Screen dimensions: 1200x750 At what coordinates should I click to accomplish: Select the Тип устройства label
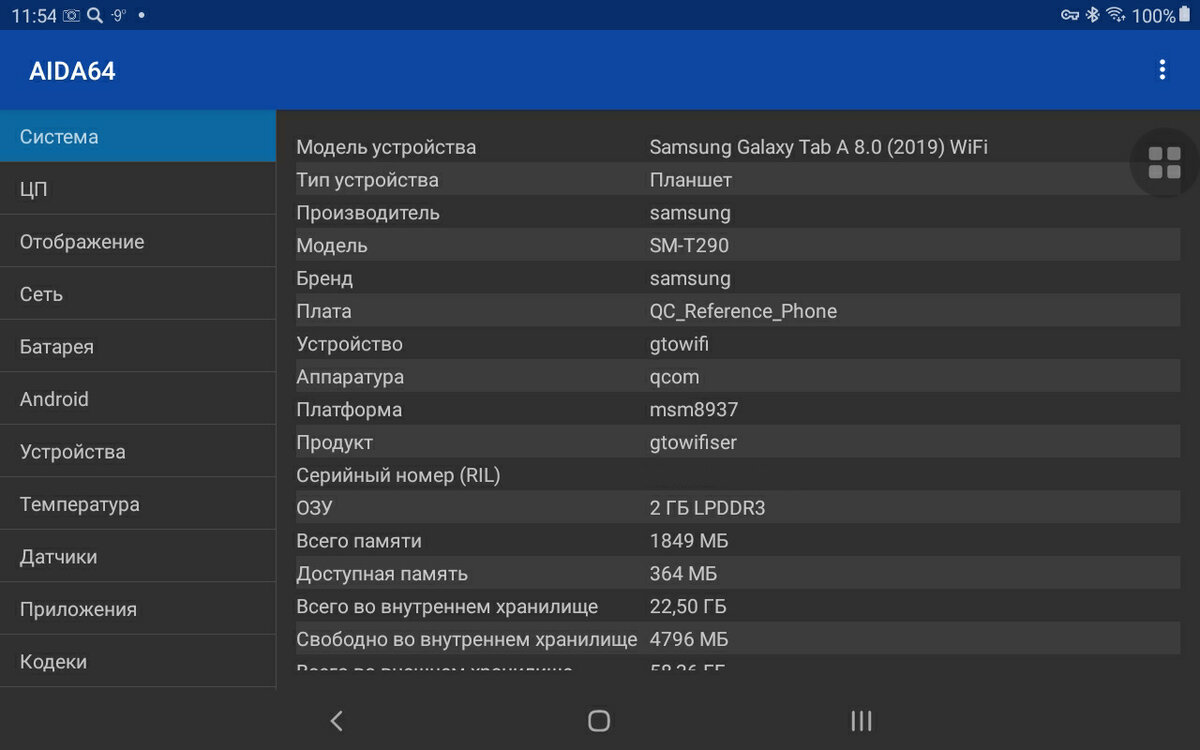tap(367, 181)
